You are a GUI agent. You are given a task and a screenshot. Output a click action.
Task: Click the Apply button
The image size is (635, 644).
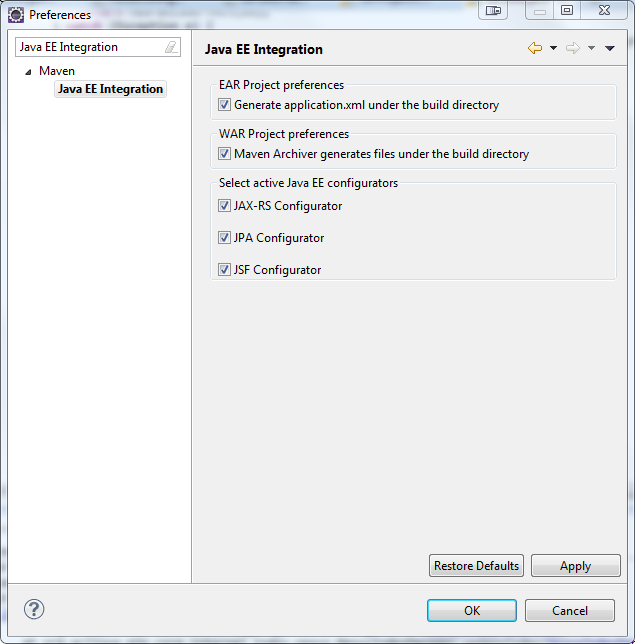coord(575,566)
